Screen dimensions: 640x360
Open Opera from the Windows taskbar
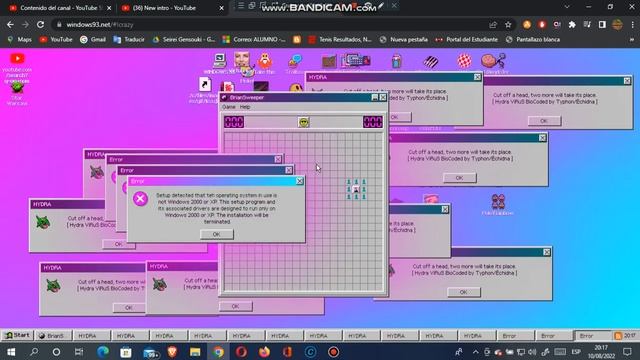[x=241, y=351]
